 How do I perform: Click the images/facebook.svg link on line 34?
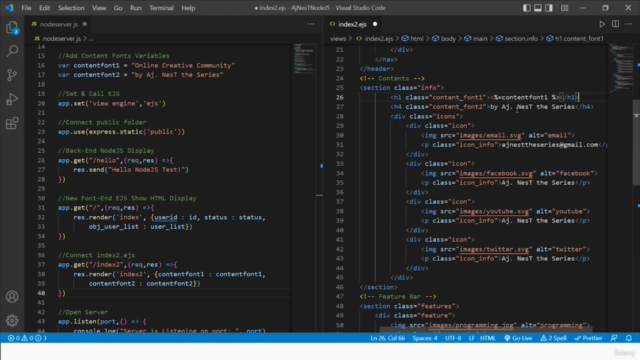coord(496,173)
